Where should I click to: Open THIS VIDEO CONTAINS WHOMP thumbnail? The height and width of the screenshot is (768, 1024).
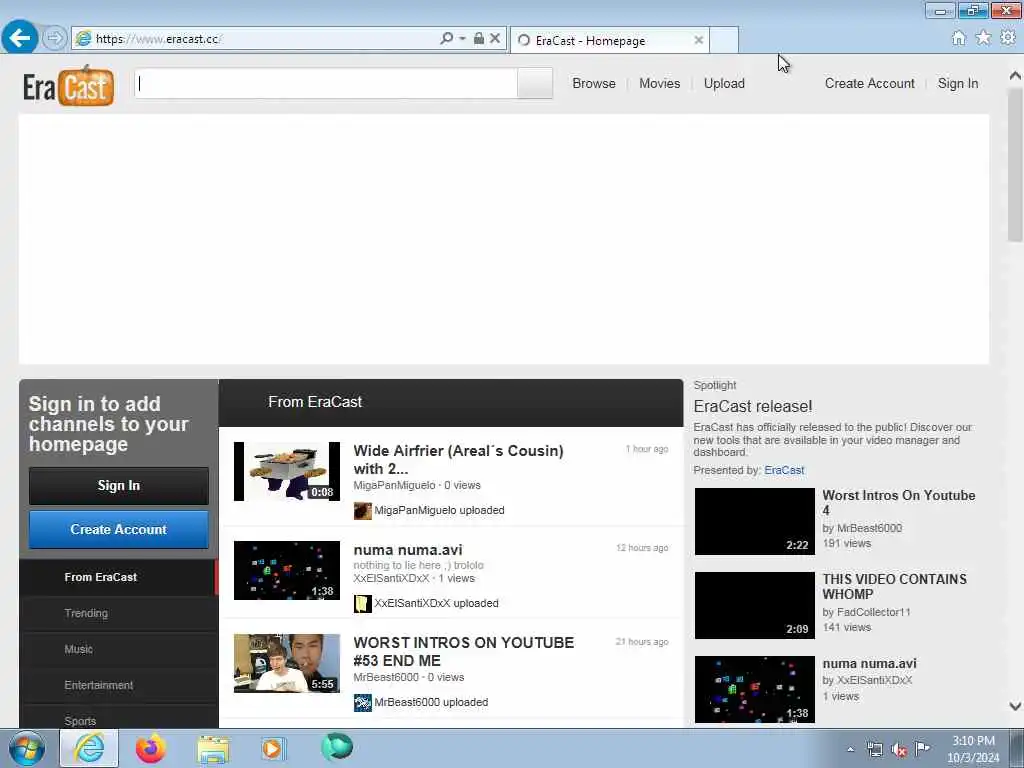coord(755,605)
